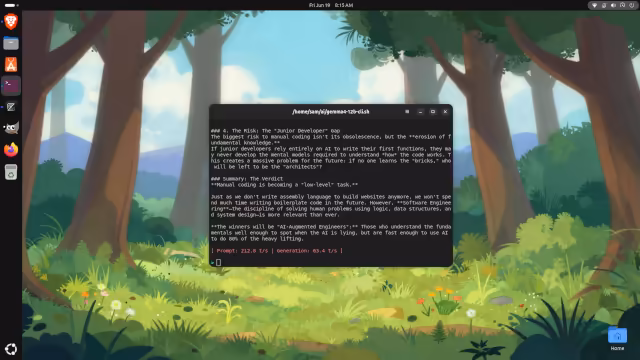Open the Brave browser from the dock

11,21
